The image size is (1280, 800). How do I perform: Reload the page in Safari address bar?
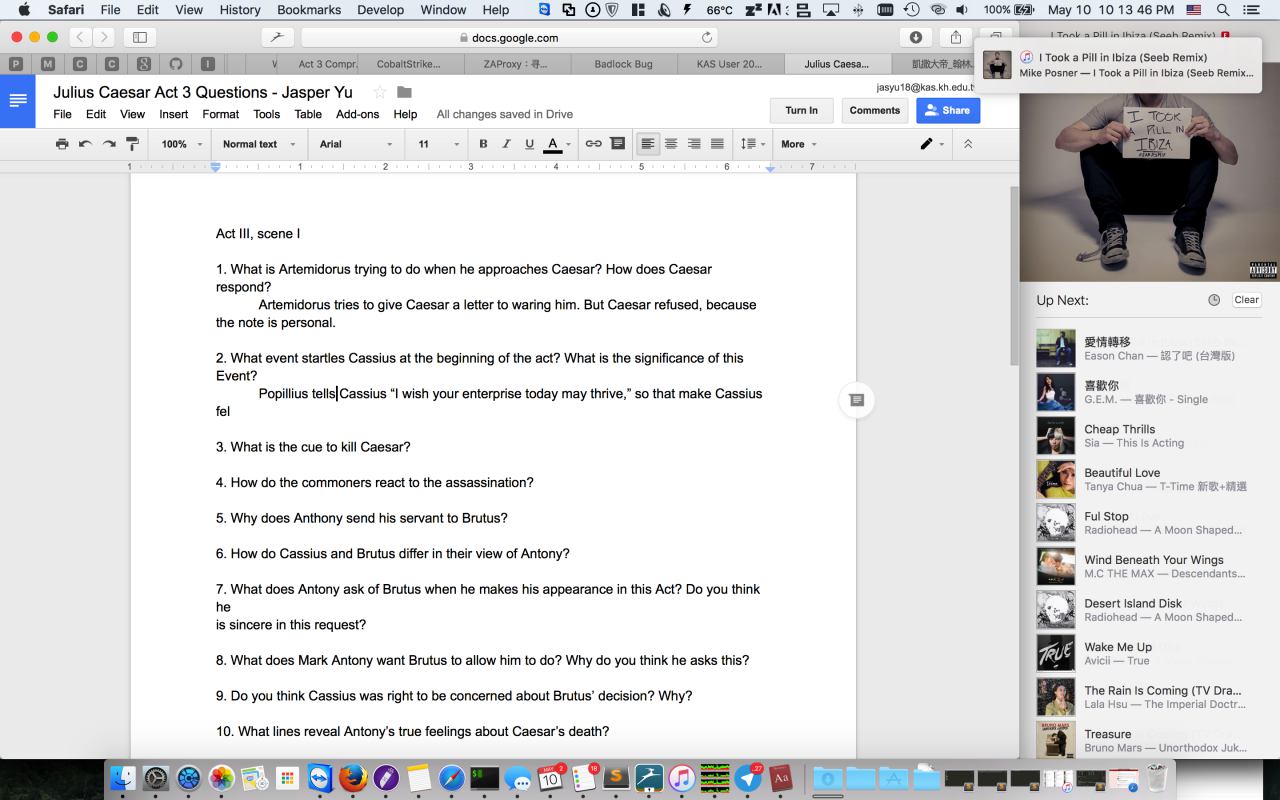coord(707,38)
